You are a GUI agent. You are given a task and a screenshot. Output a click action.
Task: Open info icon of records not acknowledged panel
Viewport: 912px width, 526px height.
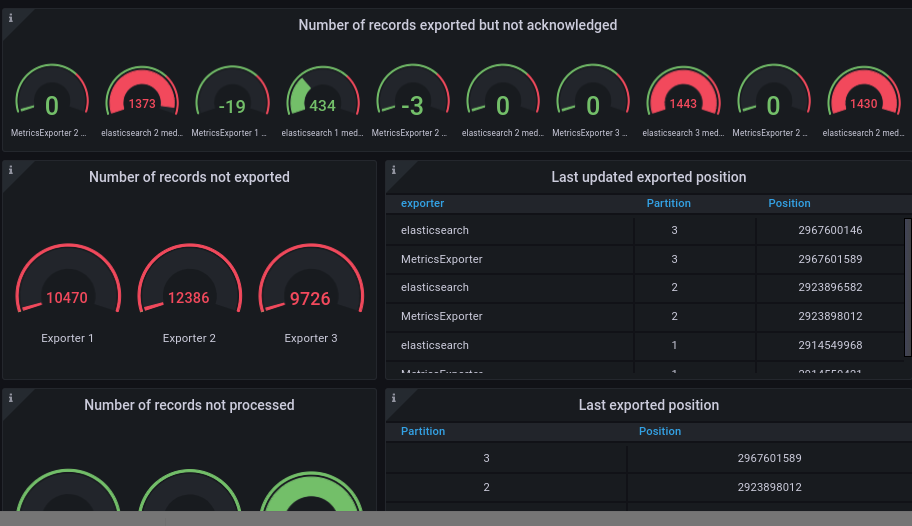10,18
